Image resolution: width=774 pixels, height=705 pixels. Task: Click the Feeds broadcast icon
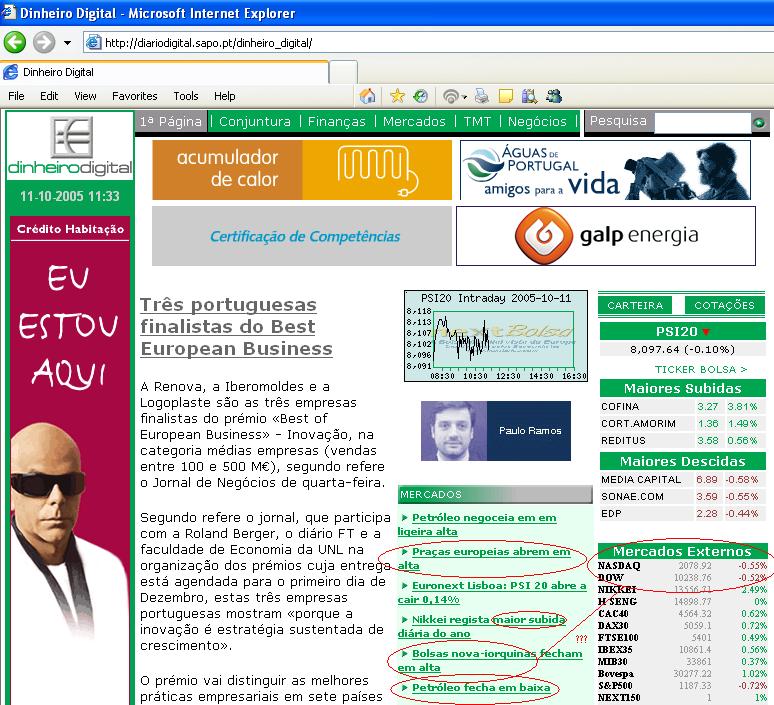pyautogui.click(x=450, y=96)
